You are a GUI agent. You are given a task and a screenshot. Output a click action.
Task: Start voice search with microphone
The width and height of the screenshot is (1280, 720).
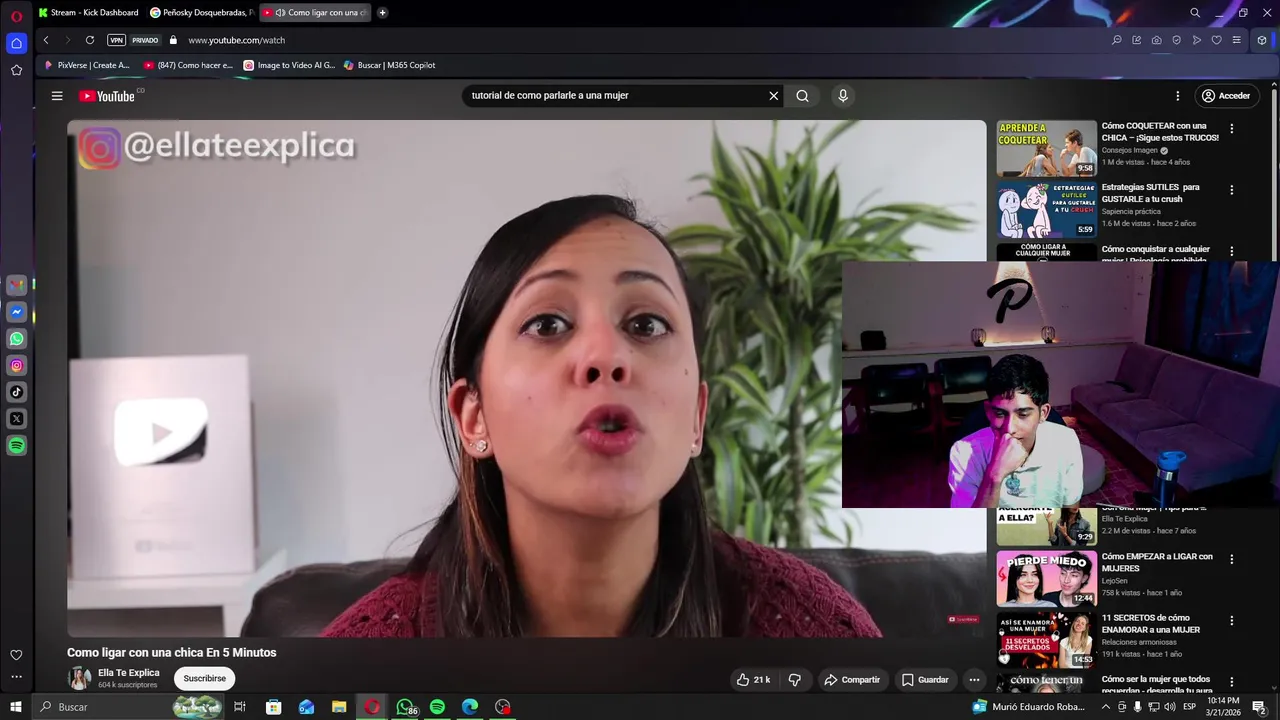tap(843, 96)
